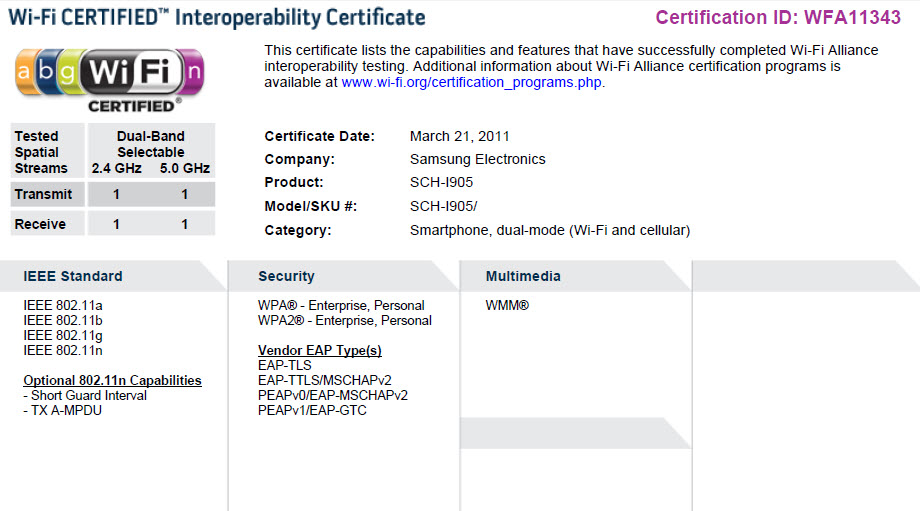Click the Tested Spatial Streams header cell
920x511 pixels.
pyautogui.click(x=41, y=152)
